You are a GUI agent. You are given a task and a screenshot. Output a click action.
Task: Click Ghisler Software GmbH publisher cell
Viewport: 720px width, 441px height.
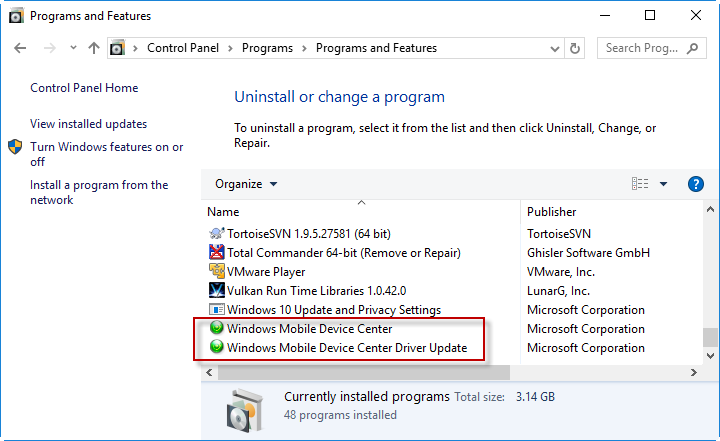click(588, 253)
